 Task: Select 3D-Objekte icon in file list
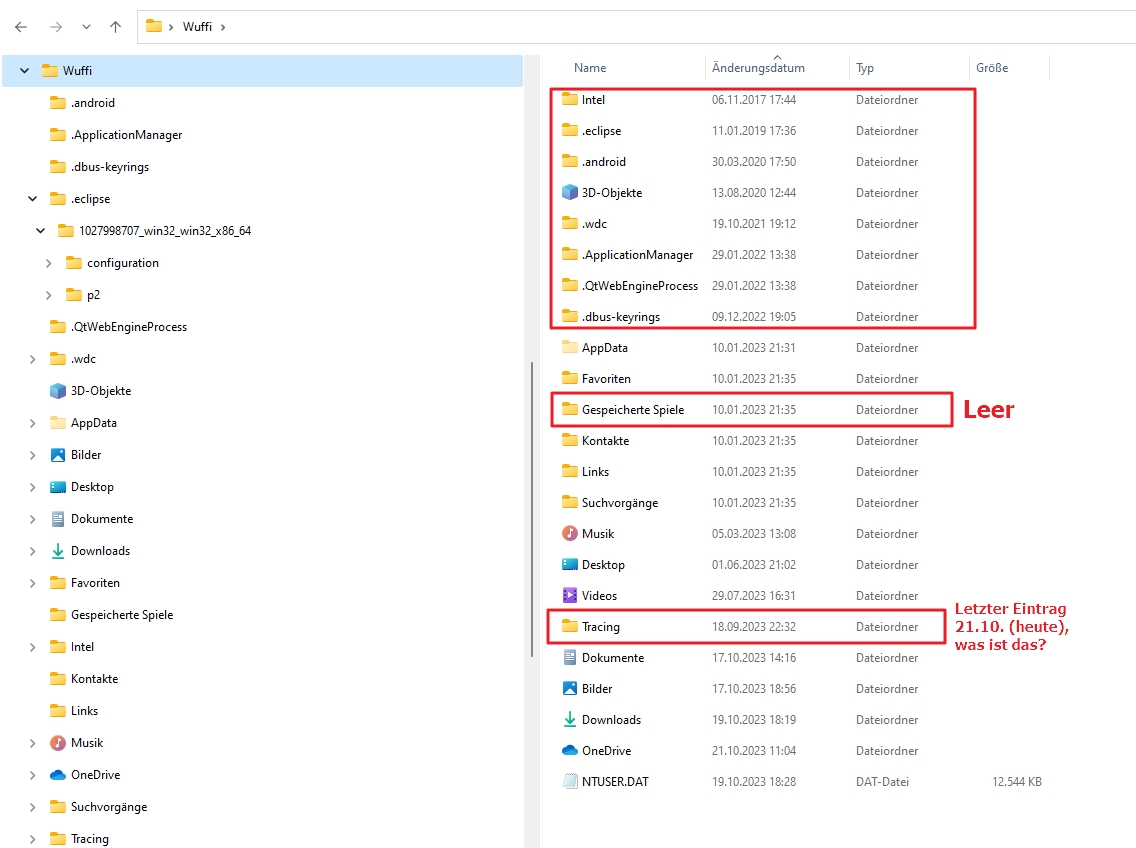(x=570, y=193)
